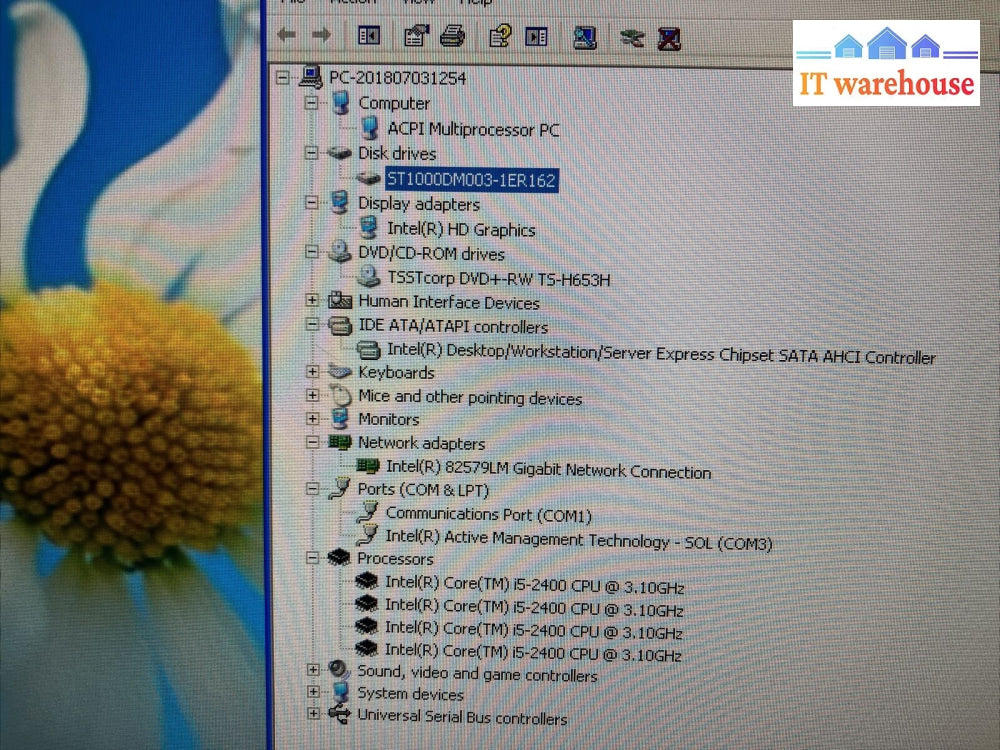This screenshot has height=750, width=1000.
Task: Click the Uninstall icon with red X
Action: (669, 39)
